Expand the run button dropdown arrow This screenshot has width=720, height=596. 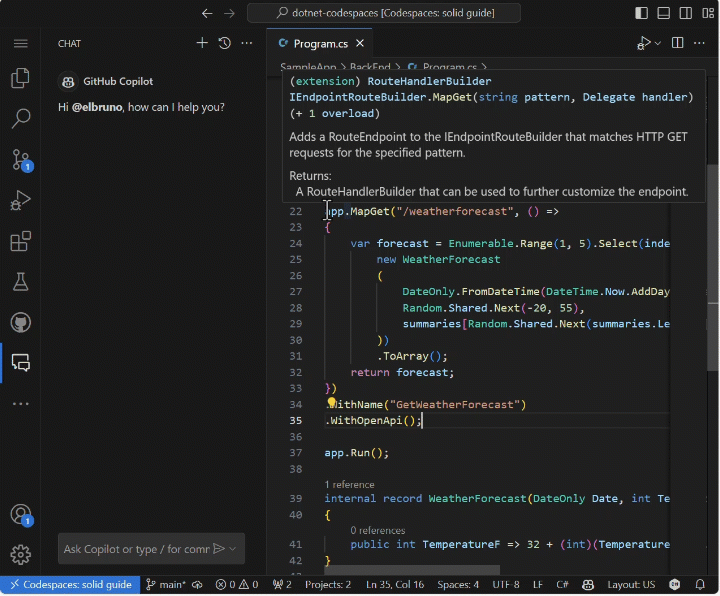pos(657,43)
